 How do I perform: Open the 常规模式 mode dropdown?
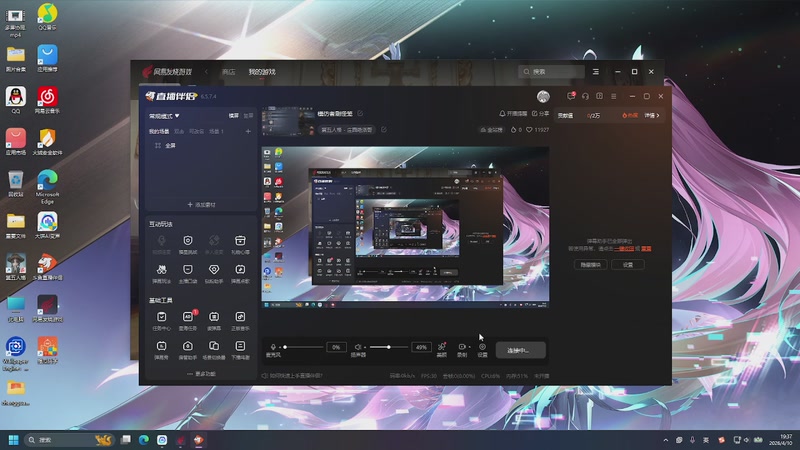click(x=164, y=116)
